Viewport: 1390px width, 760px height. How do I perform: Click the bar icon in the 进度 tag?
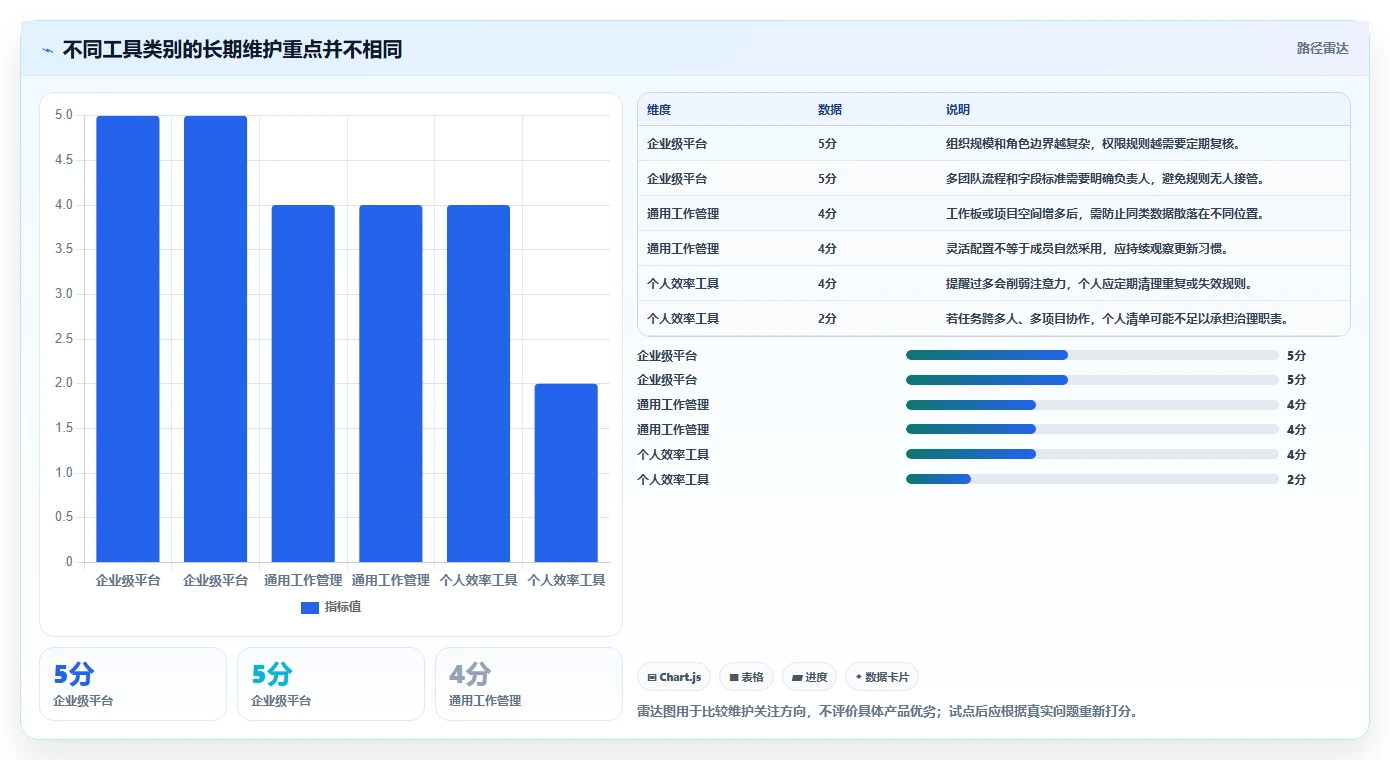797,678
